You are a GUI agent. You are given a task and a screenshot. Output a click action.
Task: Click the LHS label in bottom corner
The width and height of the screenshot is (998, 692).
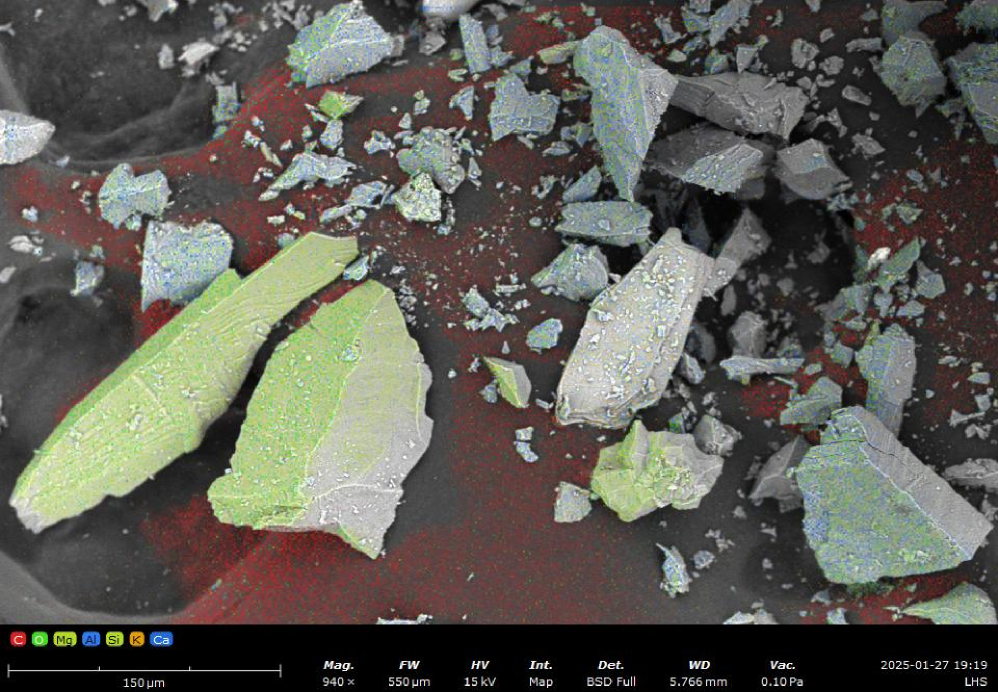click(x=975, y=682)
